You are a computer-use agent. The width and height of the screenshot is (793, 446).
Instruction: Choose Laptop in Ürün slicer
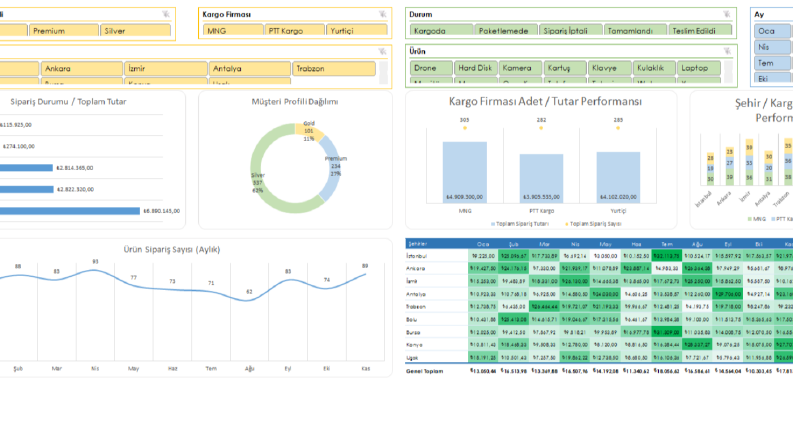[x=699, y=68]
